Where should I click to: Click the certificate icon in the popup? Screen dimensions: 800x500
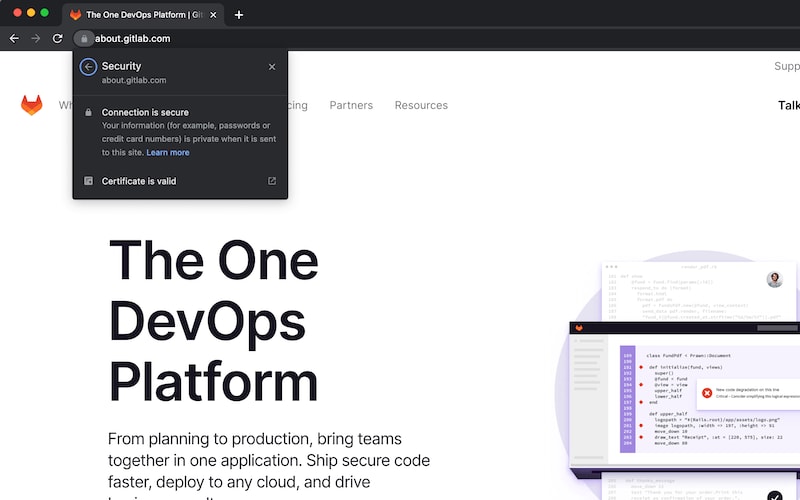(88, 181)
